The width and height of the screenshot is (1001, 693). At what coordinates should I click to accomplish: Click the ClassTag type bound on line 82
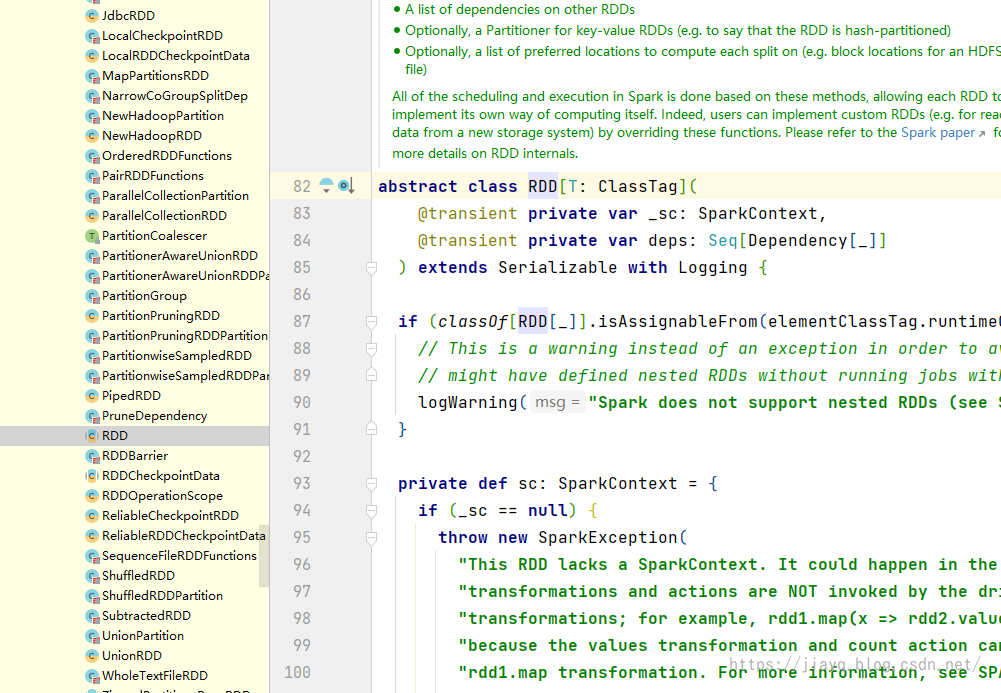click(x=638, y=186)
